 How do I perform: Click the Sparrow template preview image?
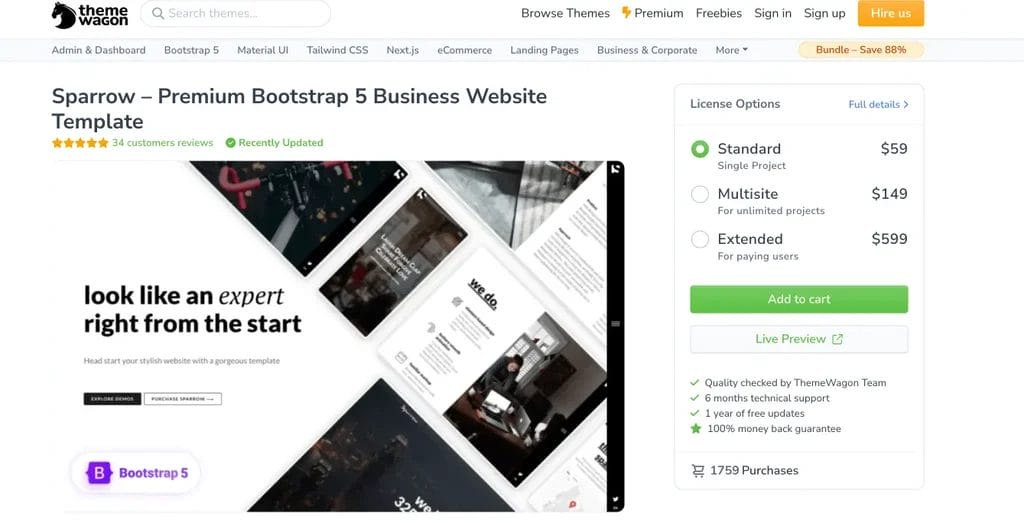tap(338, 336)
